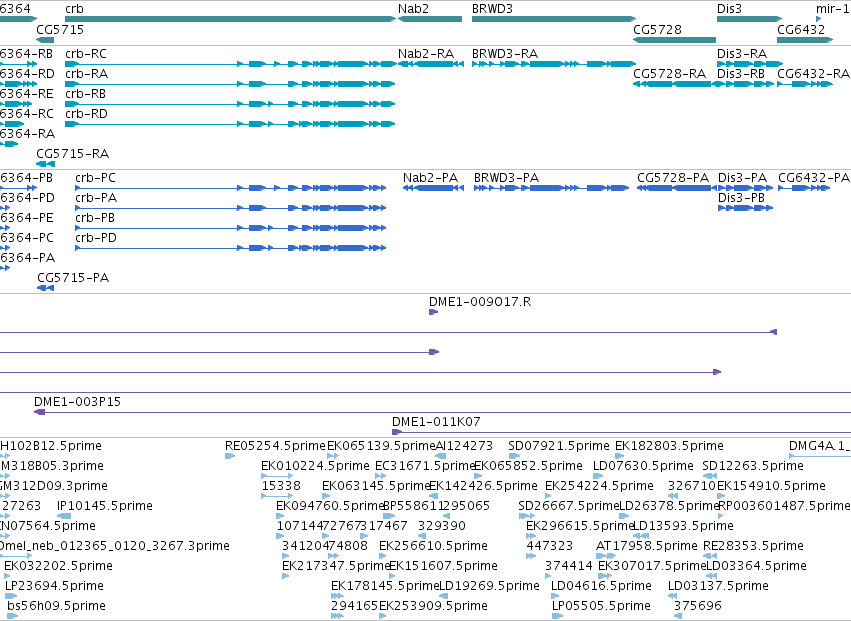The width and height of the screenshot is (851, 621).
Task: Select the Dis3-RA transcript
Action: pyautogui.click(x=750, y=64)
